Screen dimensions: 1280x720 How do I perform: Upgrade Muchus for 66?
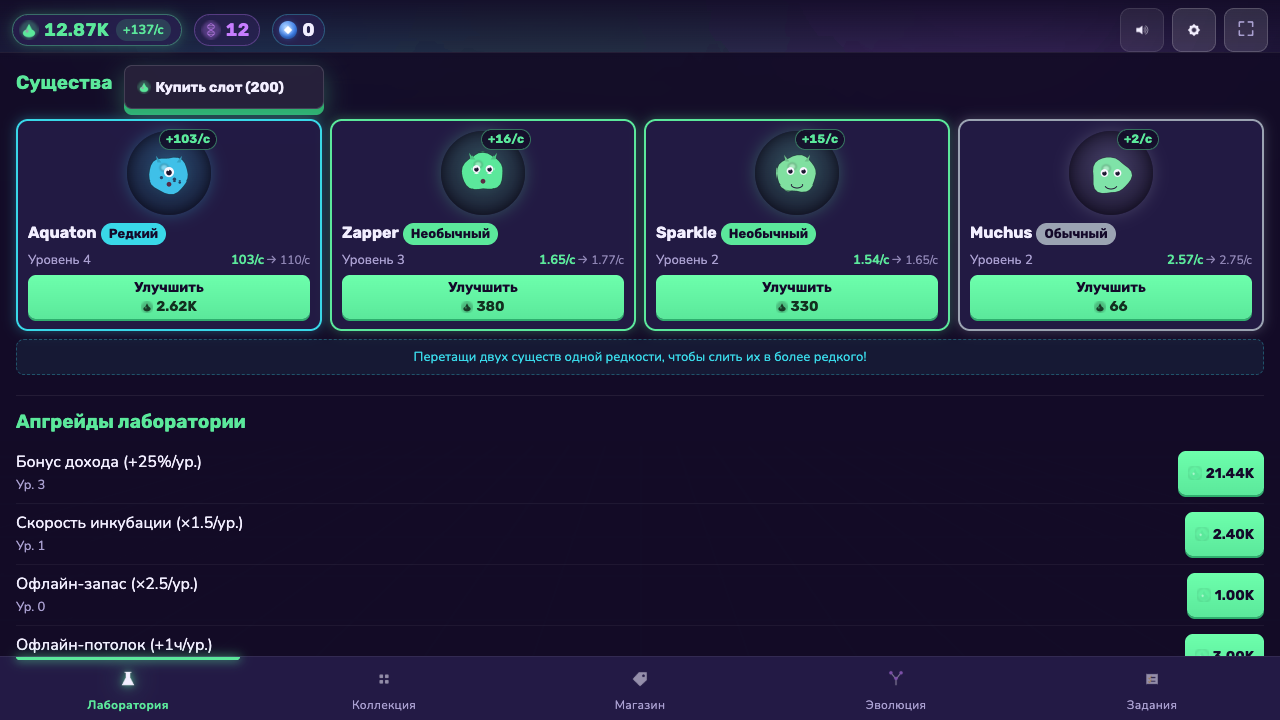(1111, 297)
